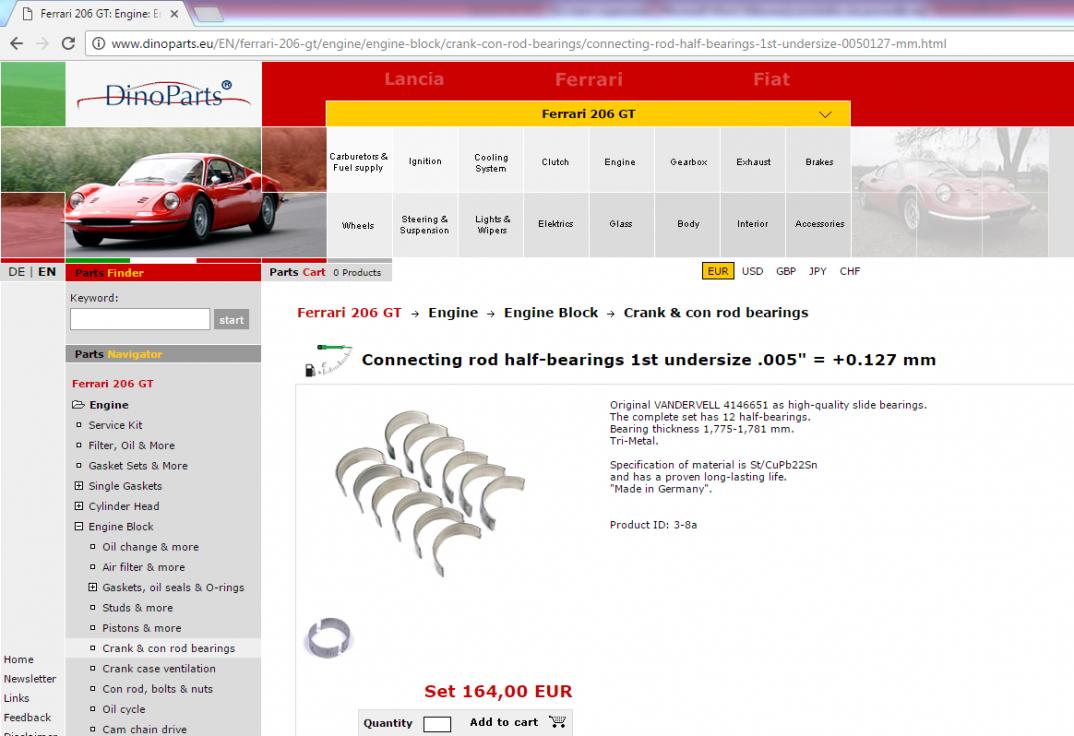
Task: Open the Accessories category tile
Action: click(819, 224)
